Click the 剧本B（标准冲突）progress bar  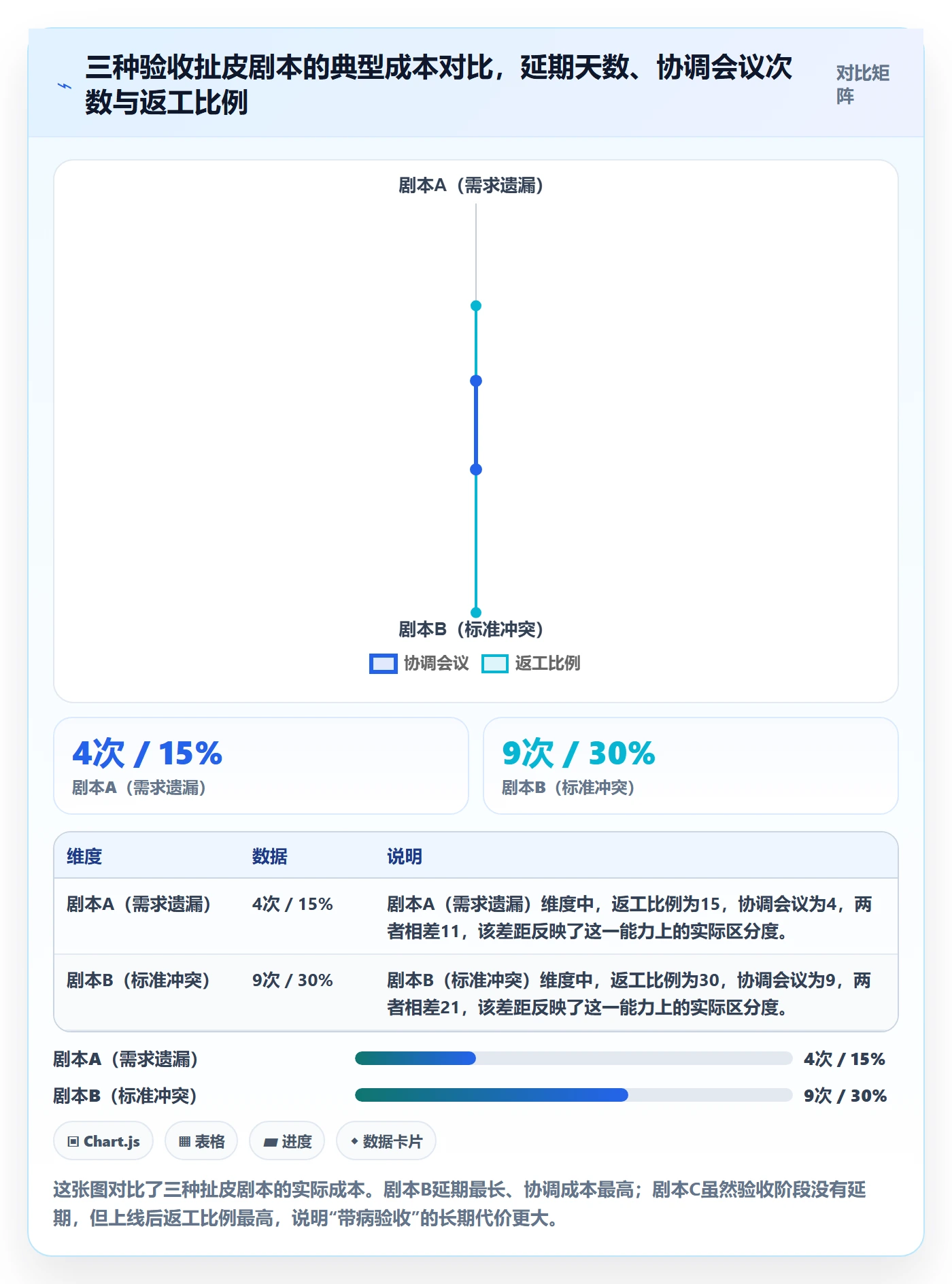[x=574, y=1095]
